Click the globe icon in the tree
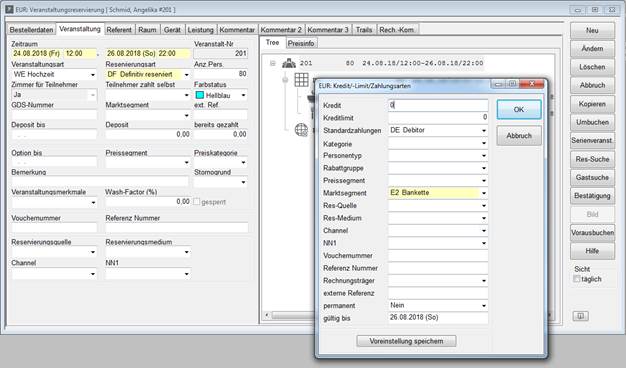 point(301,130)
